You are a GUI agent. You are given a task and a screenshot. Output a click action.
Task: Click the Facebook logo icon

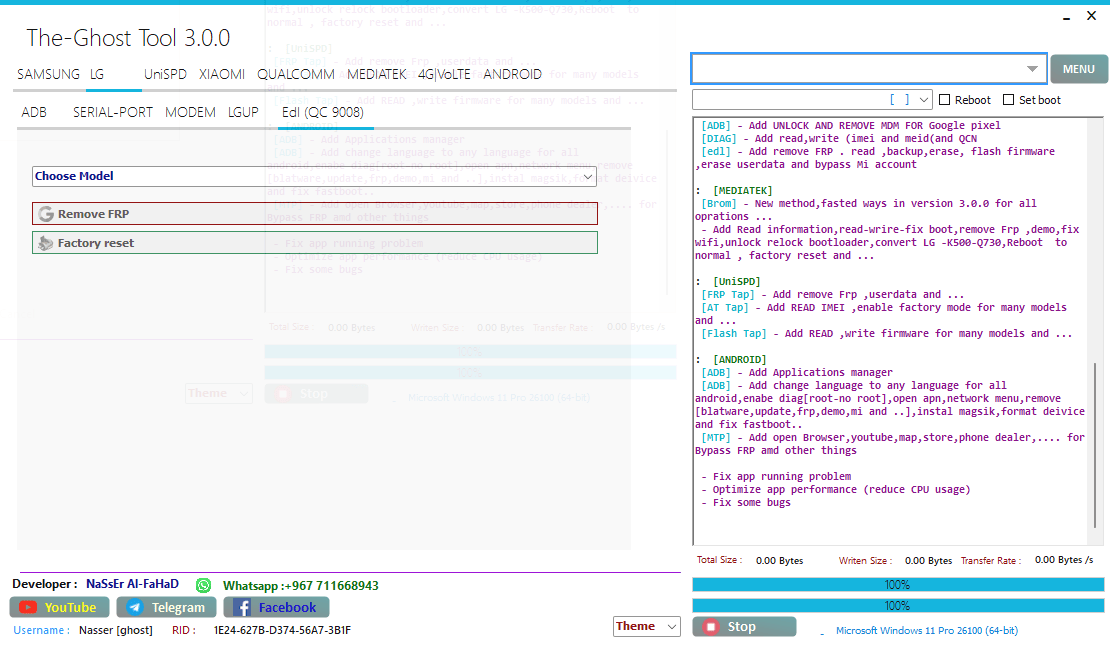coord(241,607)
